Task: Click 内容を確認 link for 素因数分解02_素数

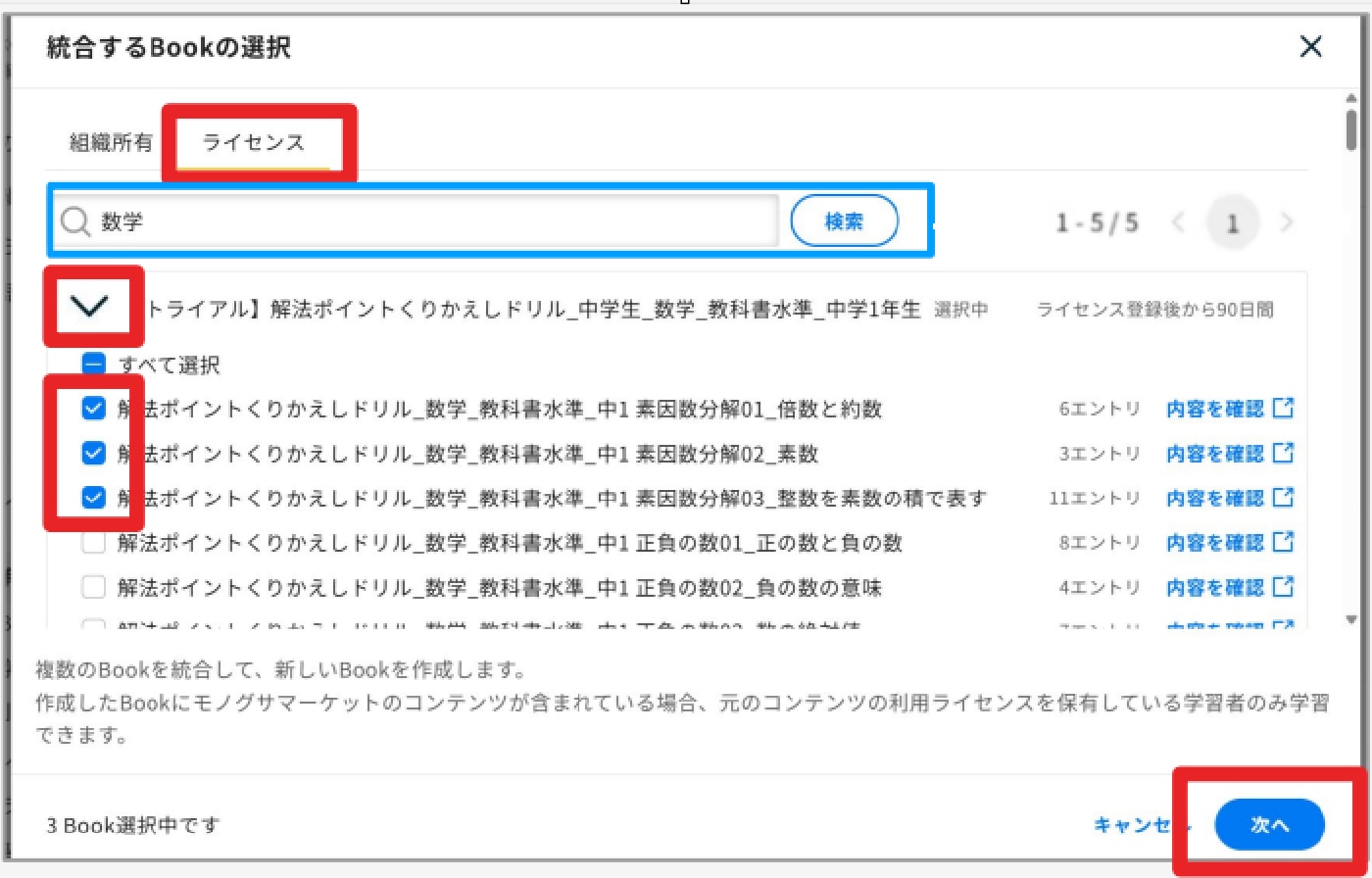Action: coord(1215,454)
